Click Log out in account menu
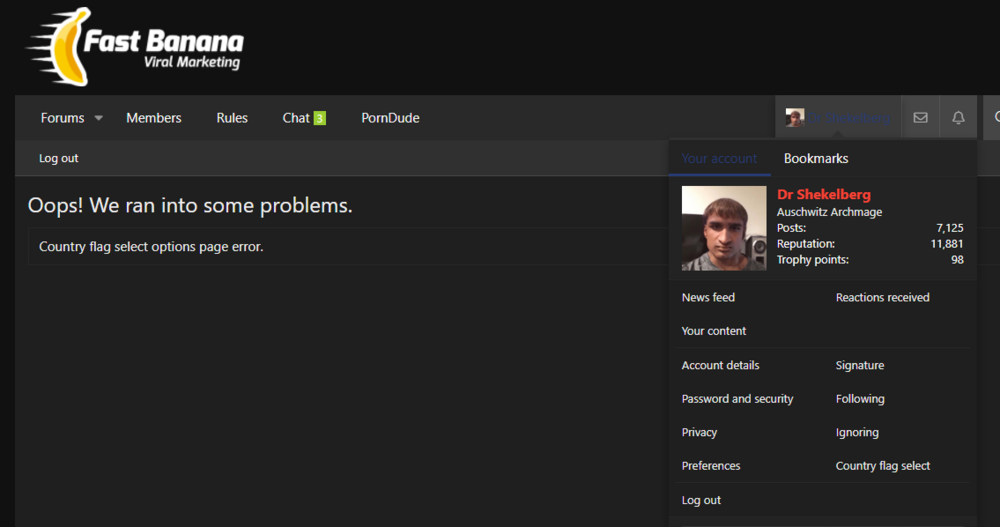 (x=701, y=500)
